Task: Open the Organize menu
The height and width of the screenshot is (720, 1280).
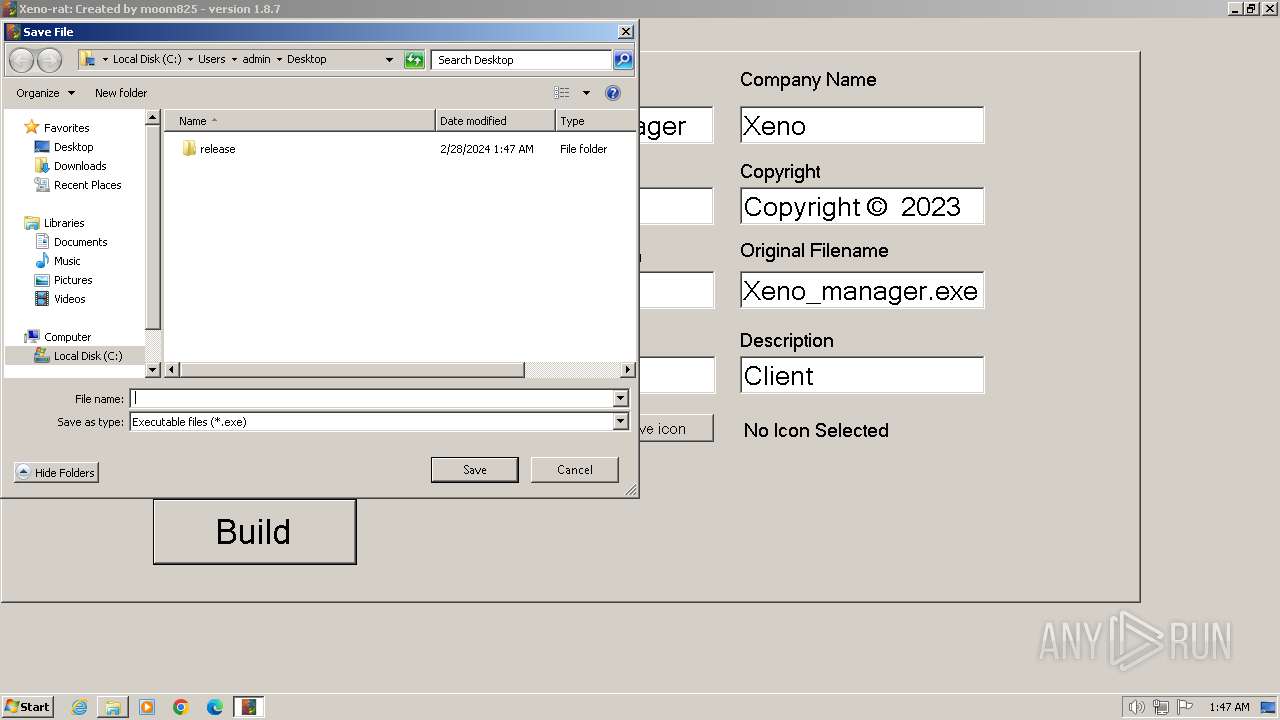Action: pos(45,93)
